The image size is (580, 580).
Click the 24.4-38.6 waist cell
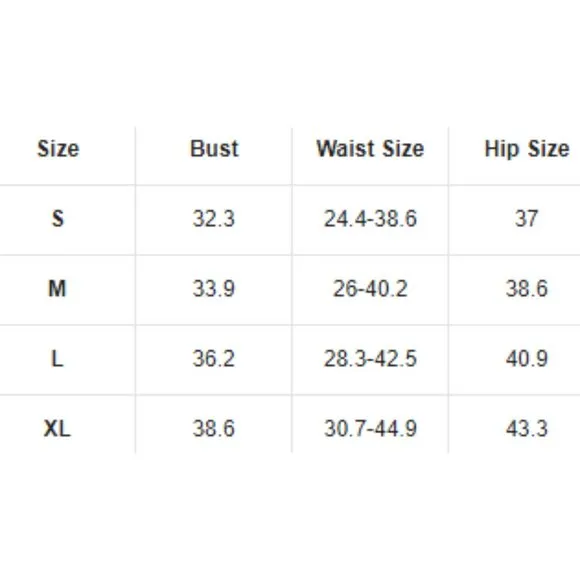(x=370, y=218)
